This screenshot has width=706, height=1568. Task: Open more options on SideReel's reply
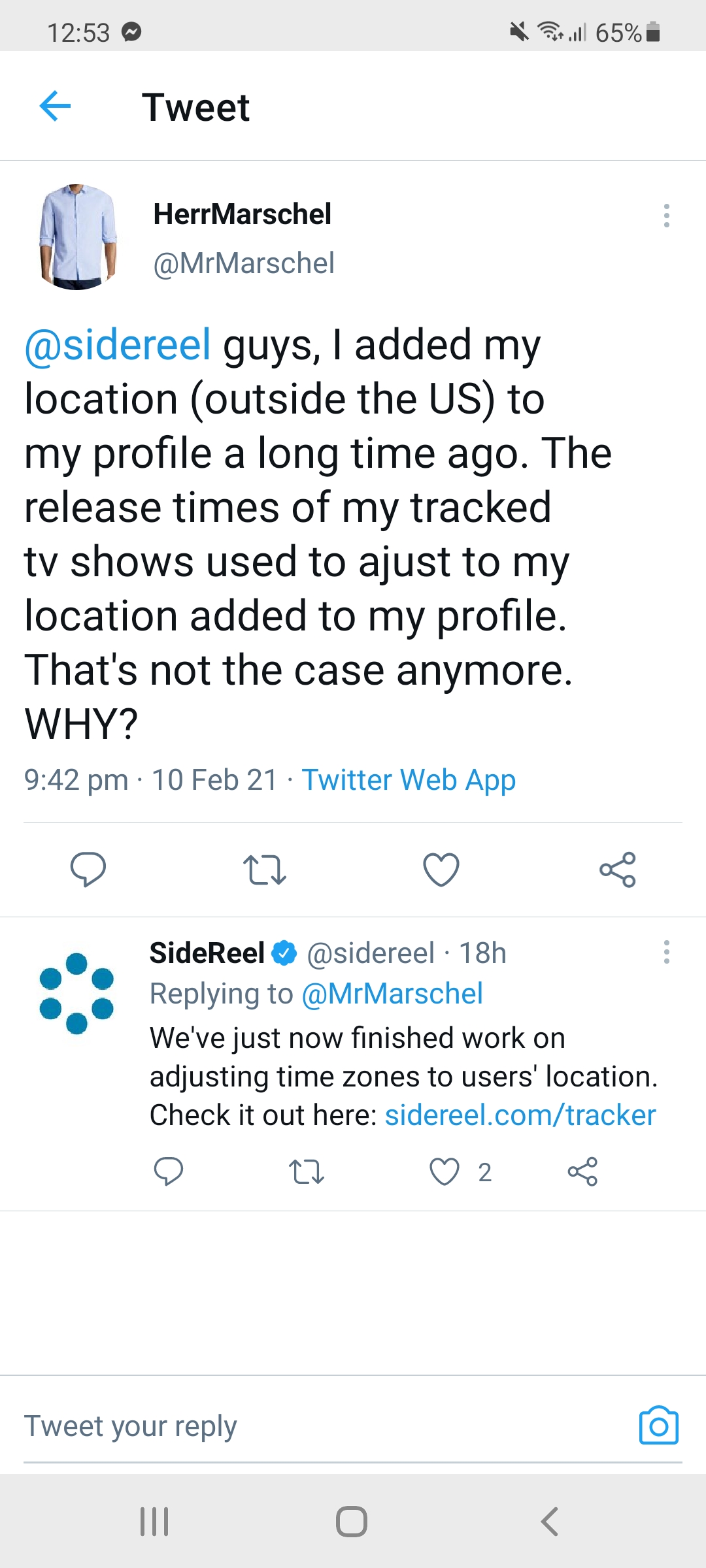click(666, 952)
